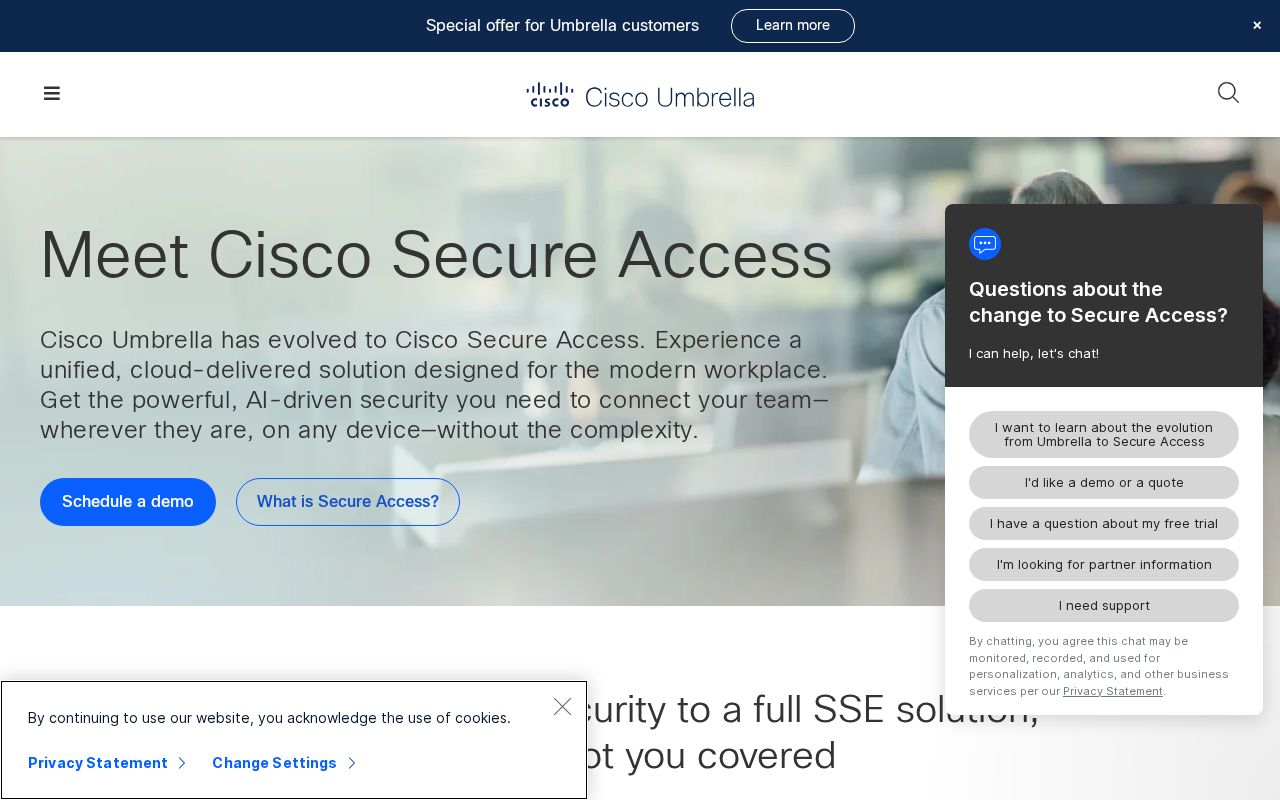Click the Meet Cisco Secure Access heading

[x=436, y=255]
